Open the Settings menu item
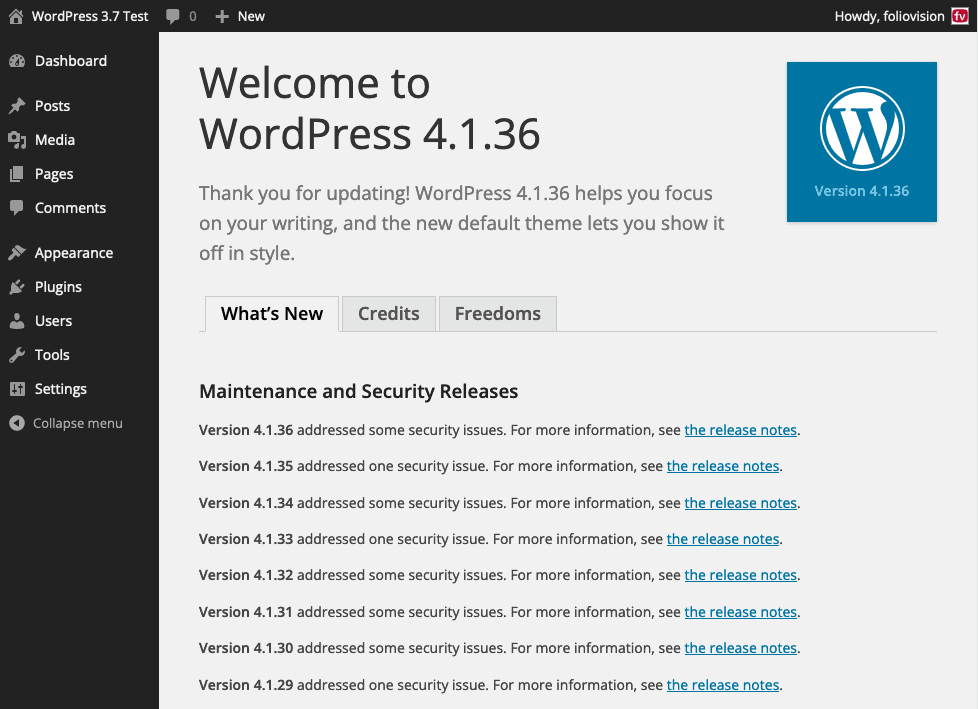This screenshot has width=978, height=709. 79,389
